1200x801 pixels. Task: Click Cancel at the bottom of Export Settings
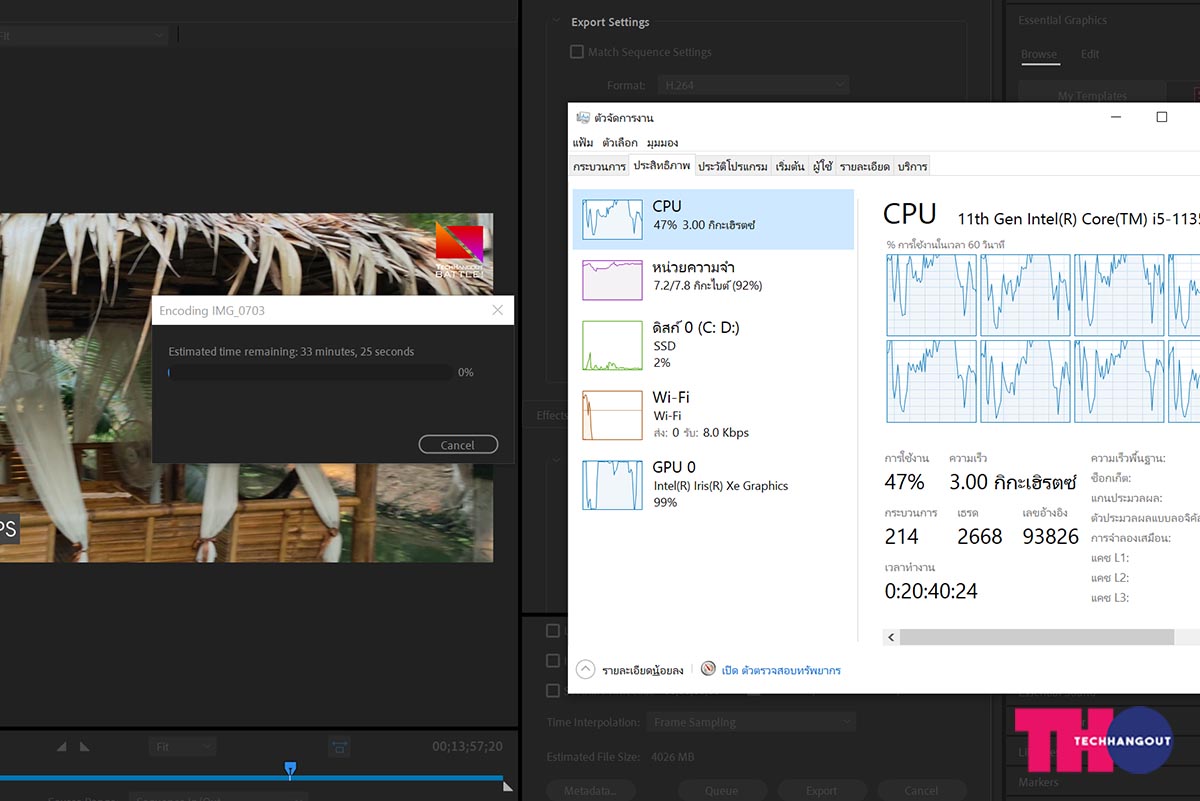923,790
